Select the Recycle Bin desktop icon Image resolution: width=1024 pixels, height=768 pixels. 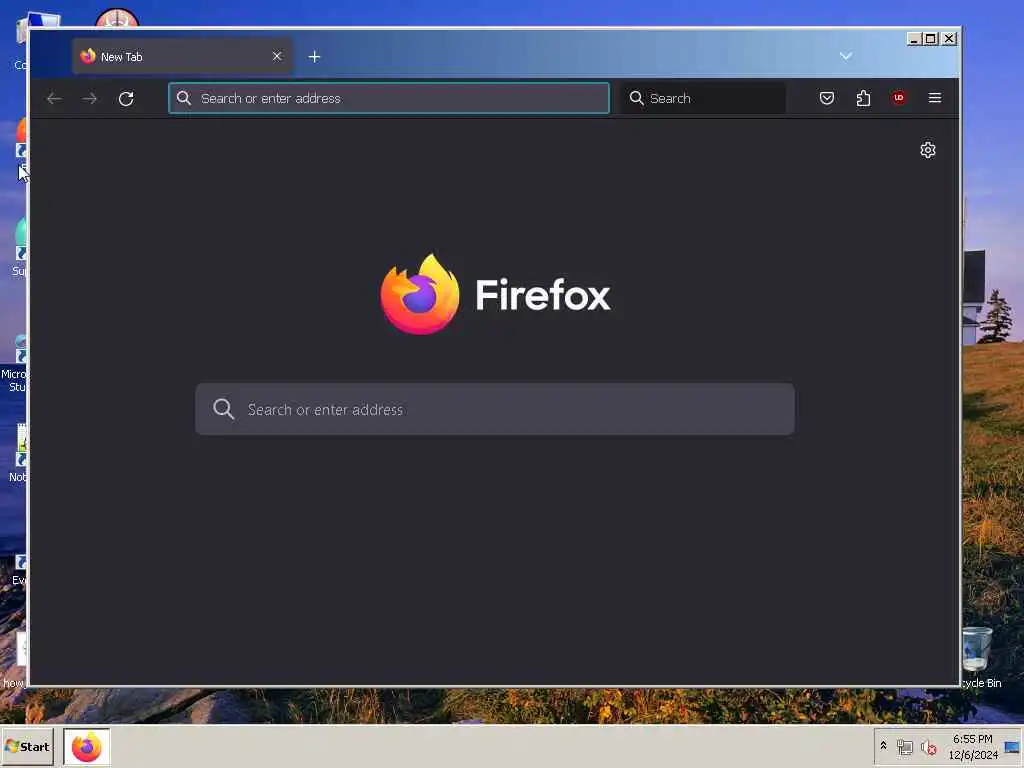pos(980,657)
